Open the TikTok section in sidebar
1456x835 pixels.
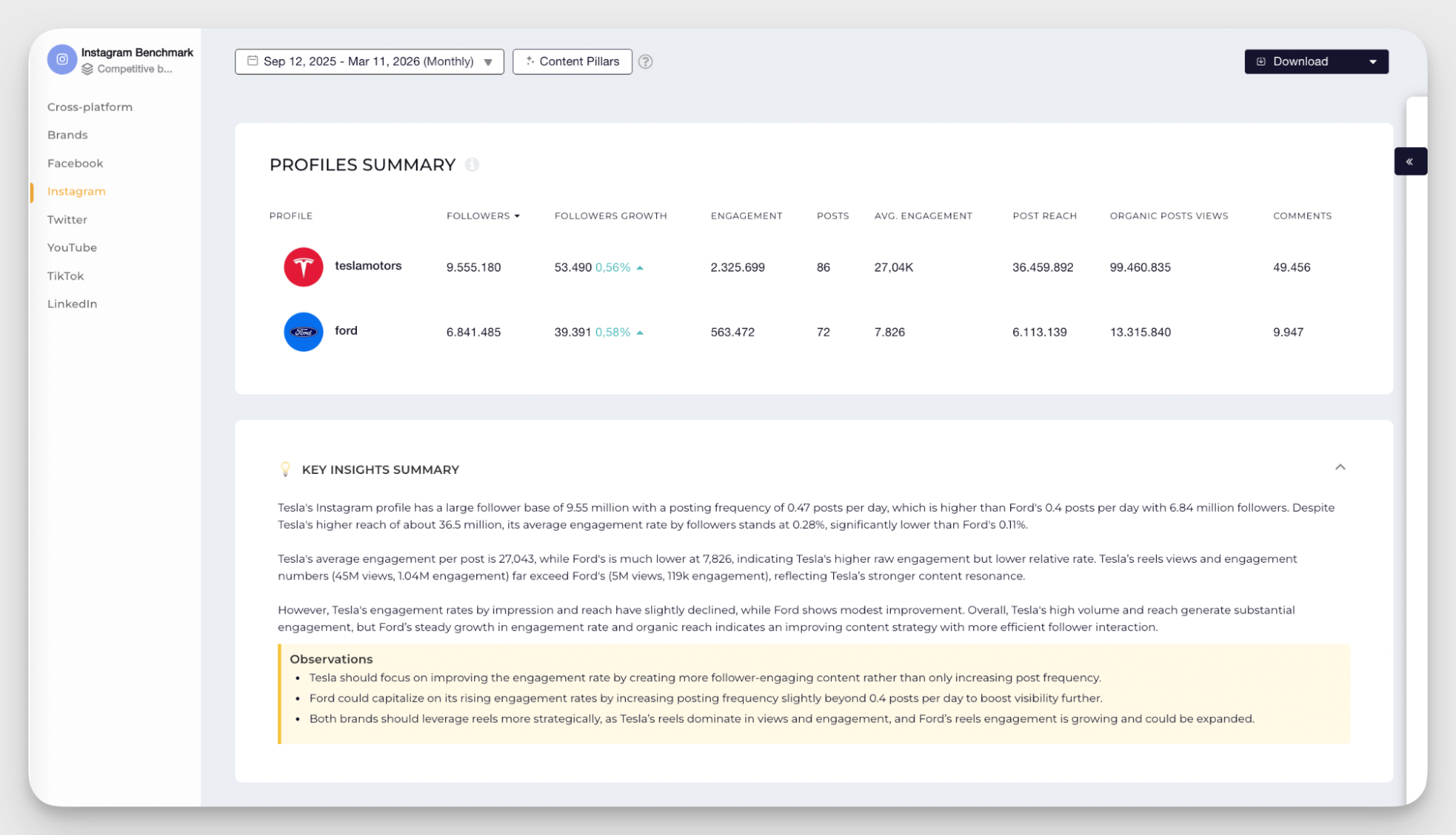66,275
